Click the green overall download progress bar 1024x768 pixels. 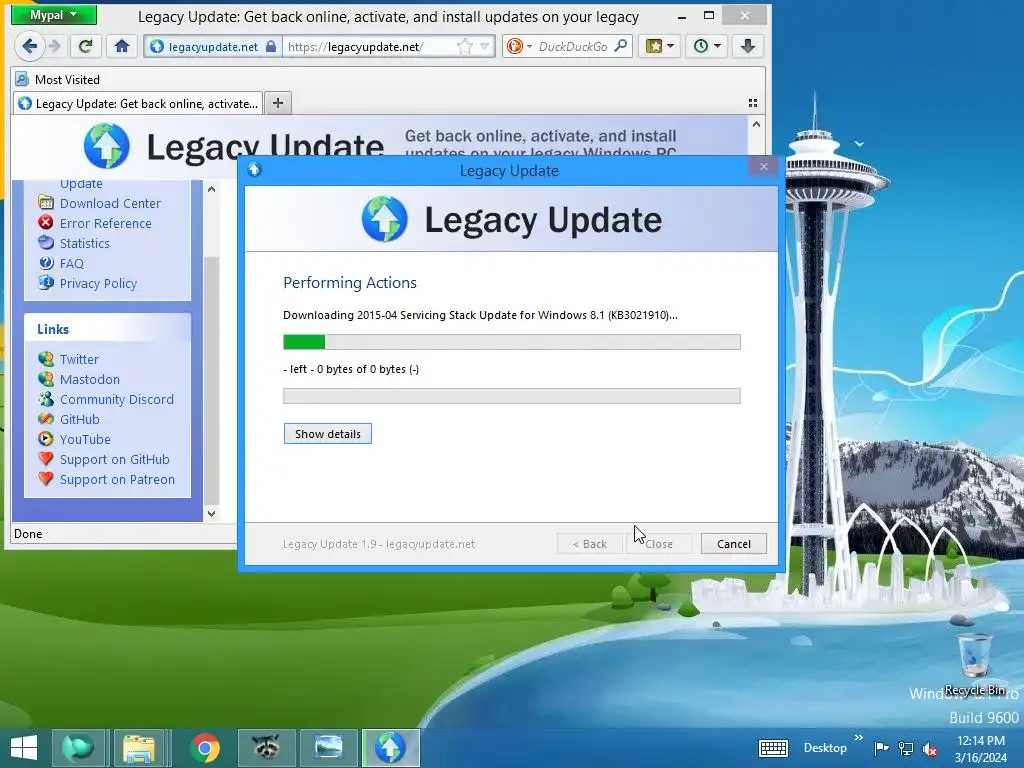(x=511, y=342)
